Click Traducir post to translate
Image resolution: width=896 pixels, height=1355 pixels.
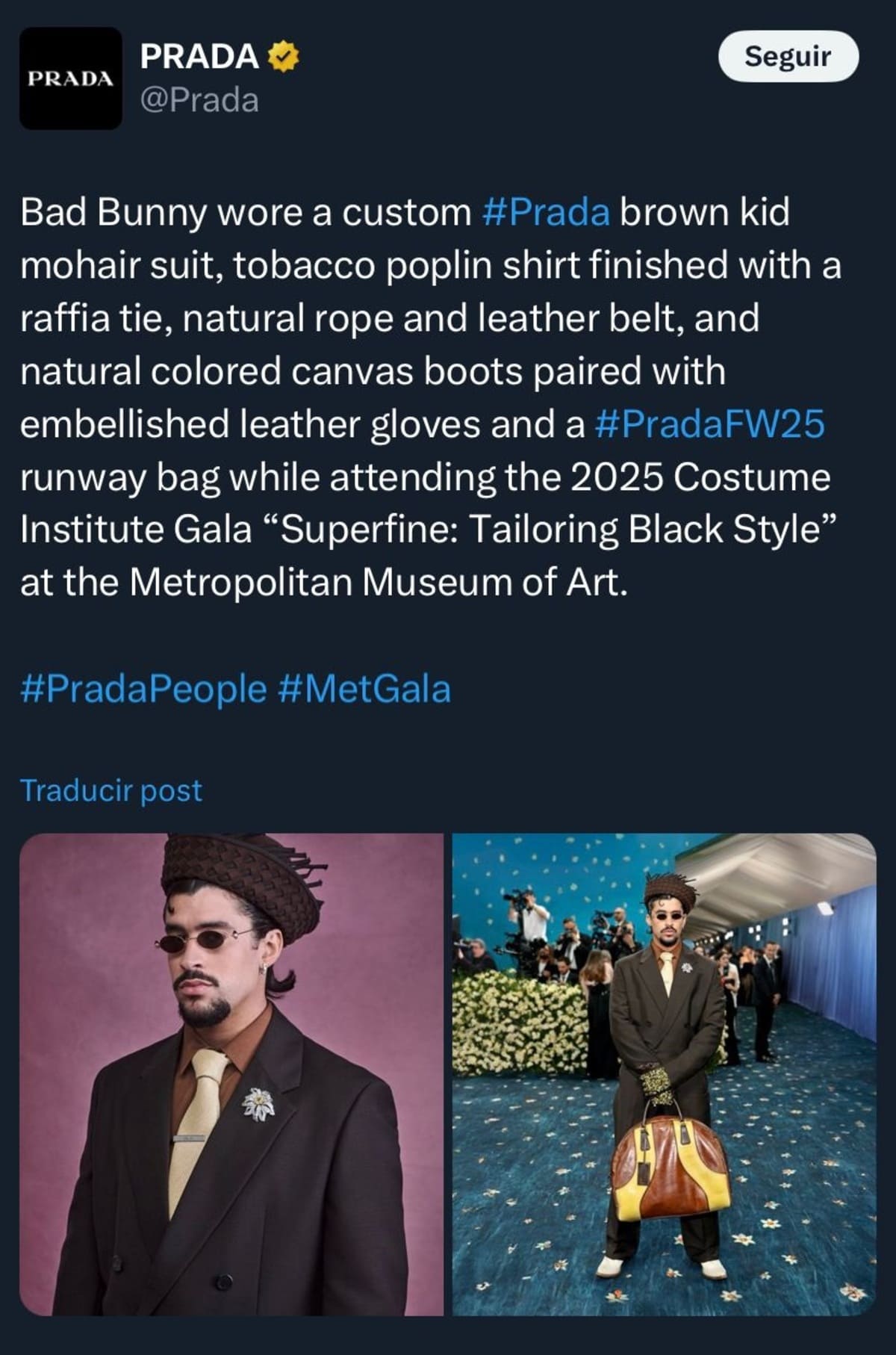point(111,790)
